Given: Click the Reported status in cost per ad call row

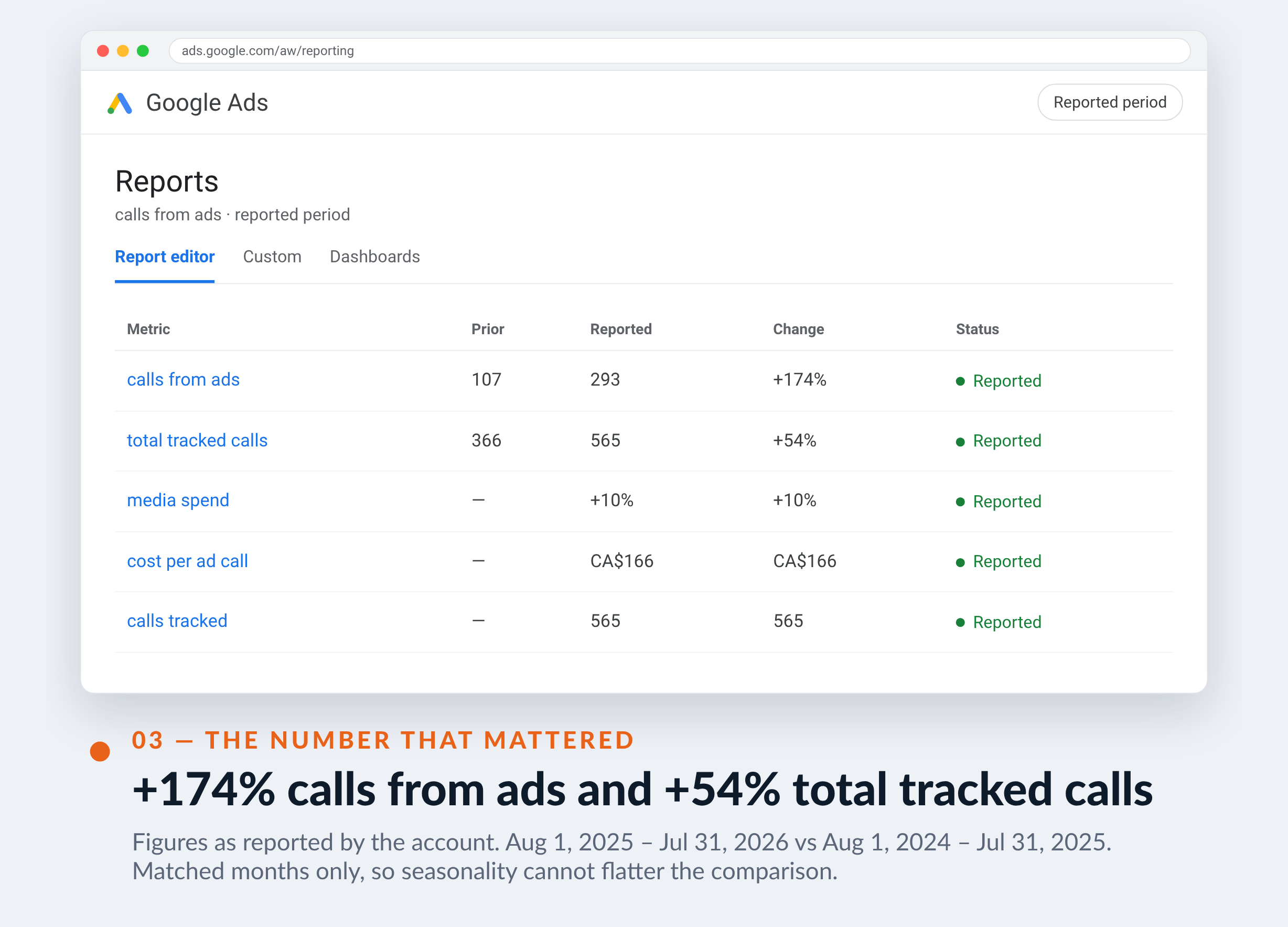Looking at the screenshot, I should 999,562.
